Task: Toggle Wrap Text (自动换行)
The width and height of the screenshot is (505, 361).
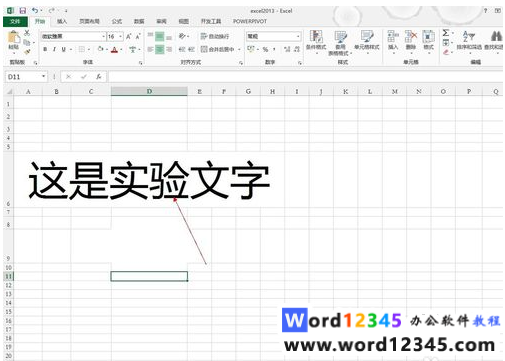Action: tap(215, 36)
